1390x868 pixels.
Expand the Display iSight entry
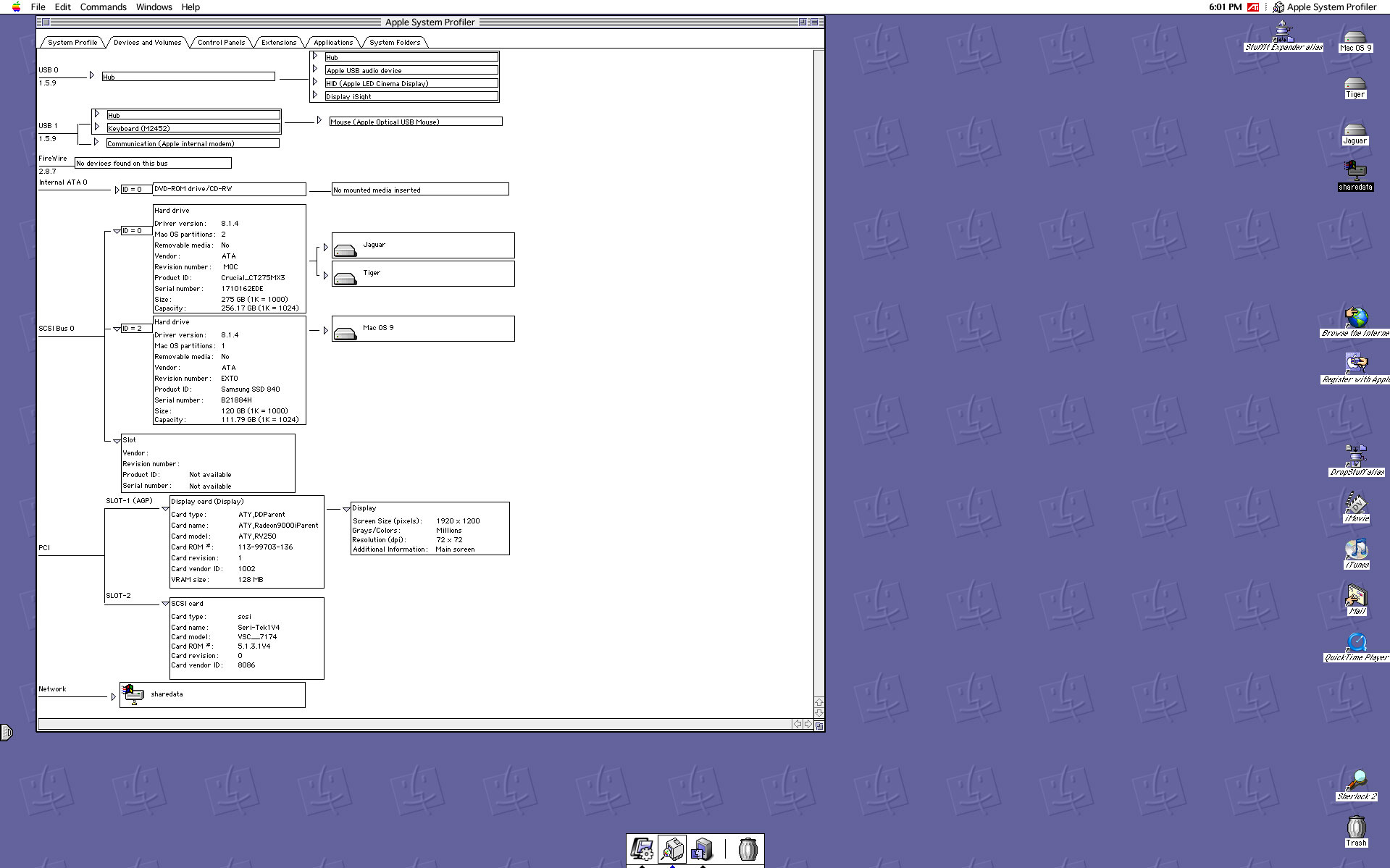[x=315, y=95]
